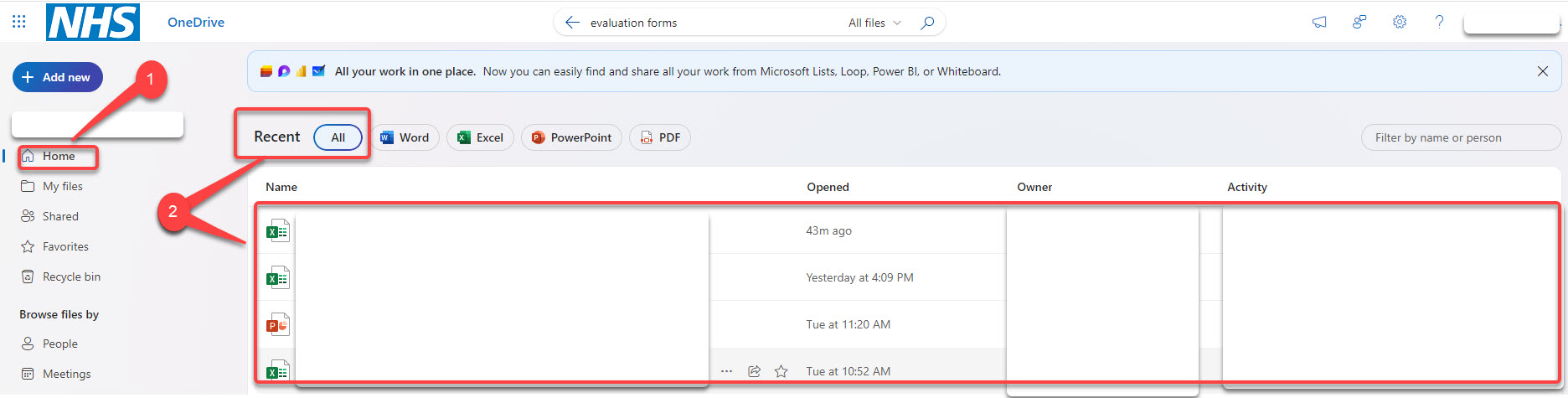Click the search magnifier icon
This screenshot has height=398, width=1568.
(927, 23)
